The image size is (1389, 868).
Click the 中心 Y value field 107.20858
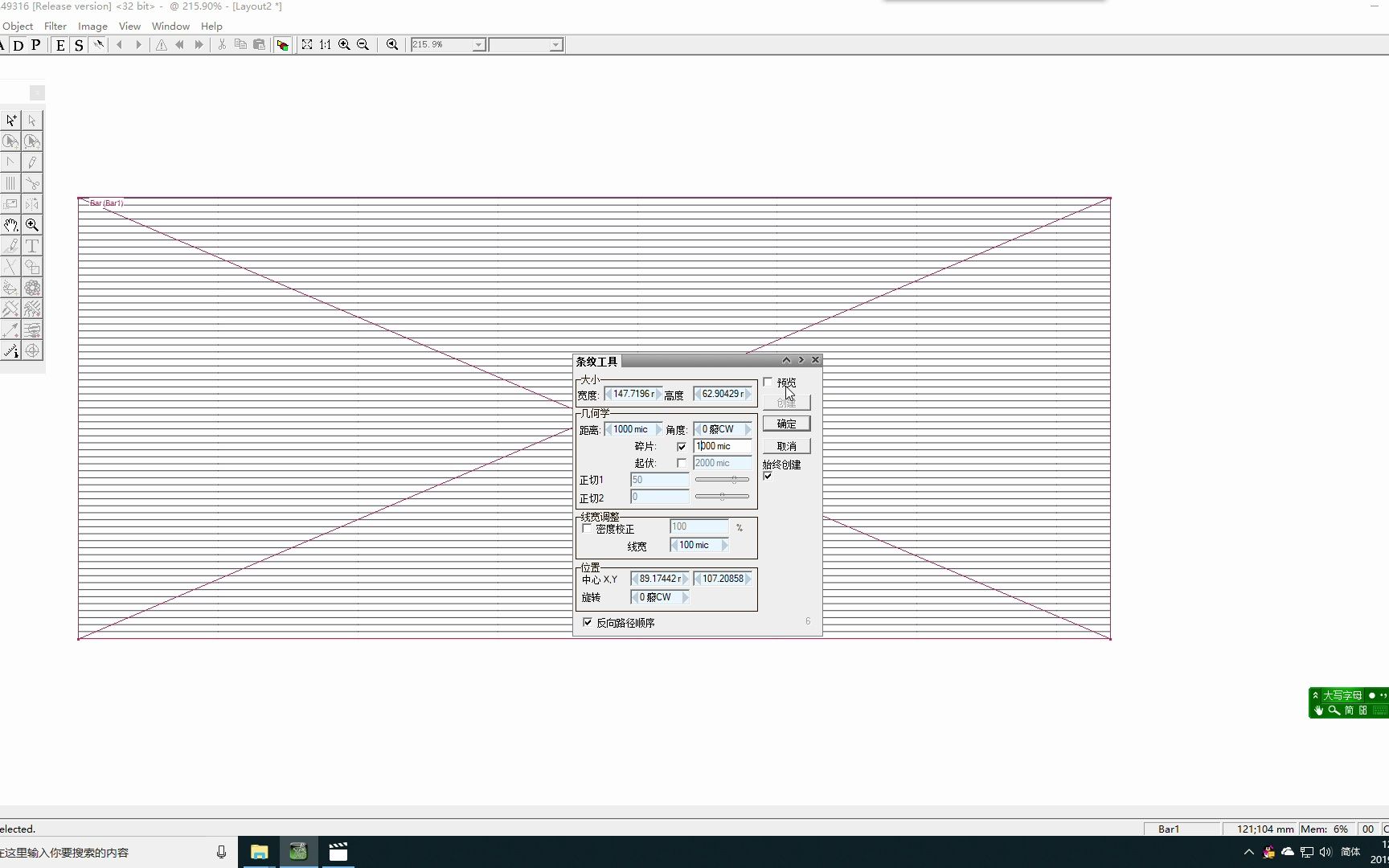(x=723, y=579)
